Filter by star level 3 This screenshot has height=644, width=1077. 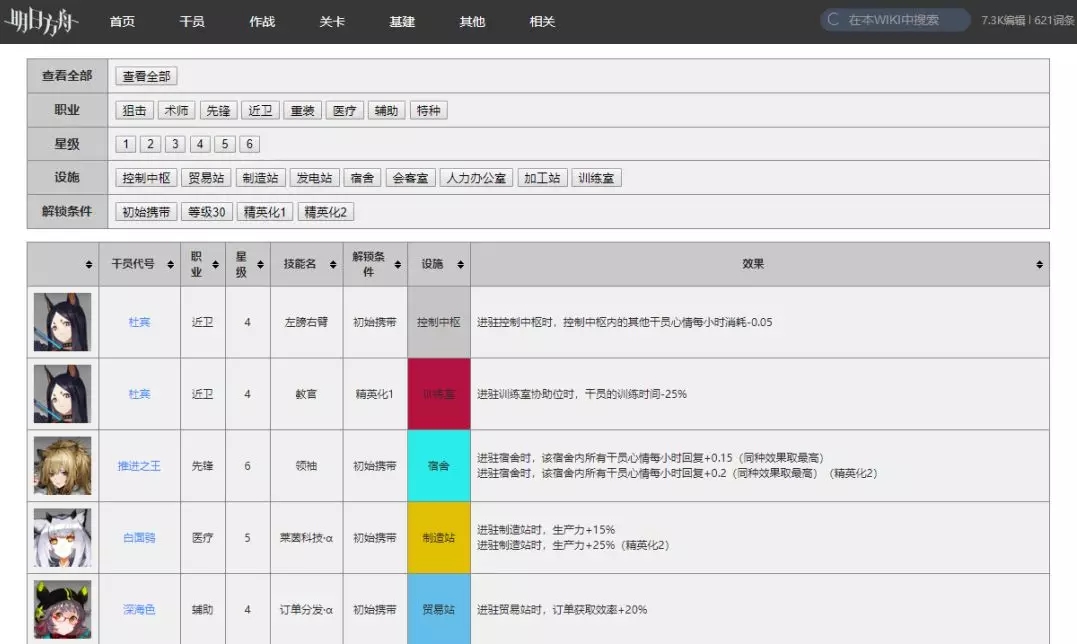(175, 144)
